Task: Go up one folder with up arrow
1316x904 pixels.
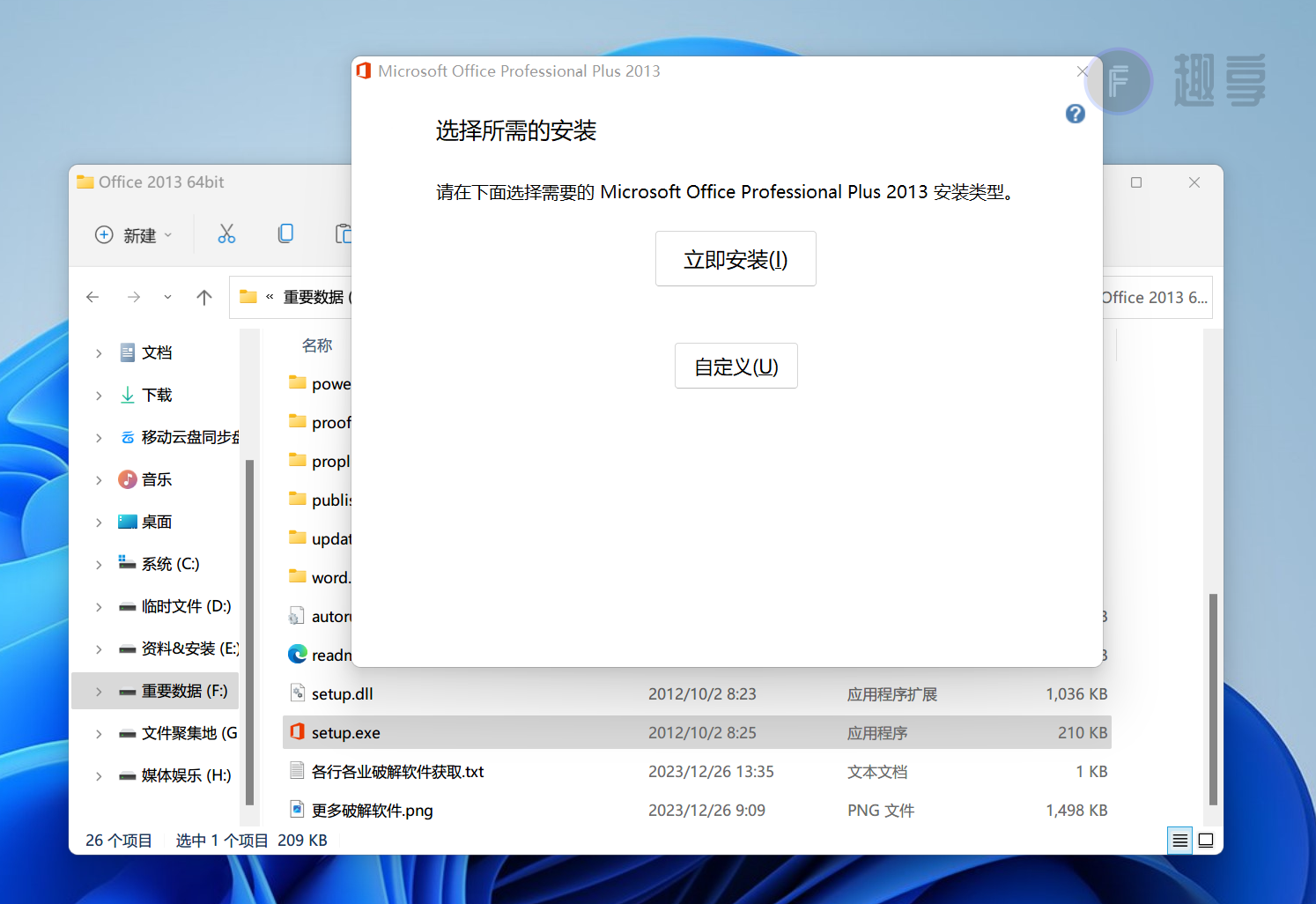Action: [204, 297]
